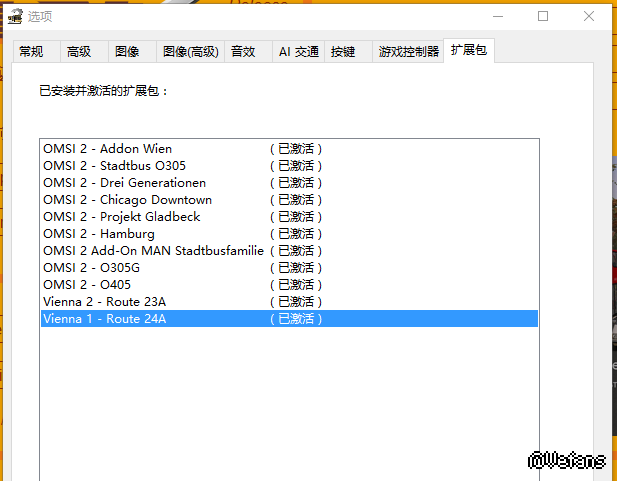
Task: Select OMSI 2 - Stadtbus O305 entry
Action: pos(289,166)
